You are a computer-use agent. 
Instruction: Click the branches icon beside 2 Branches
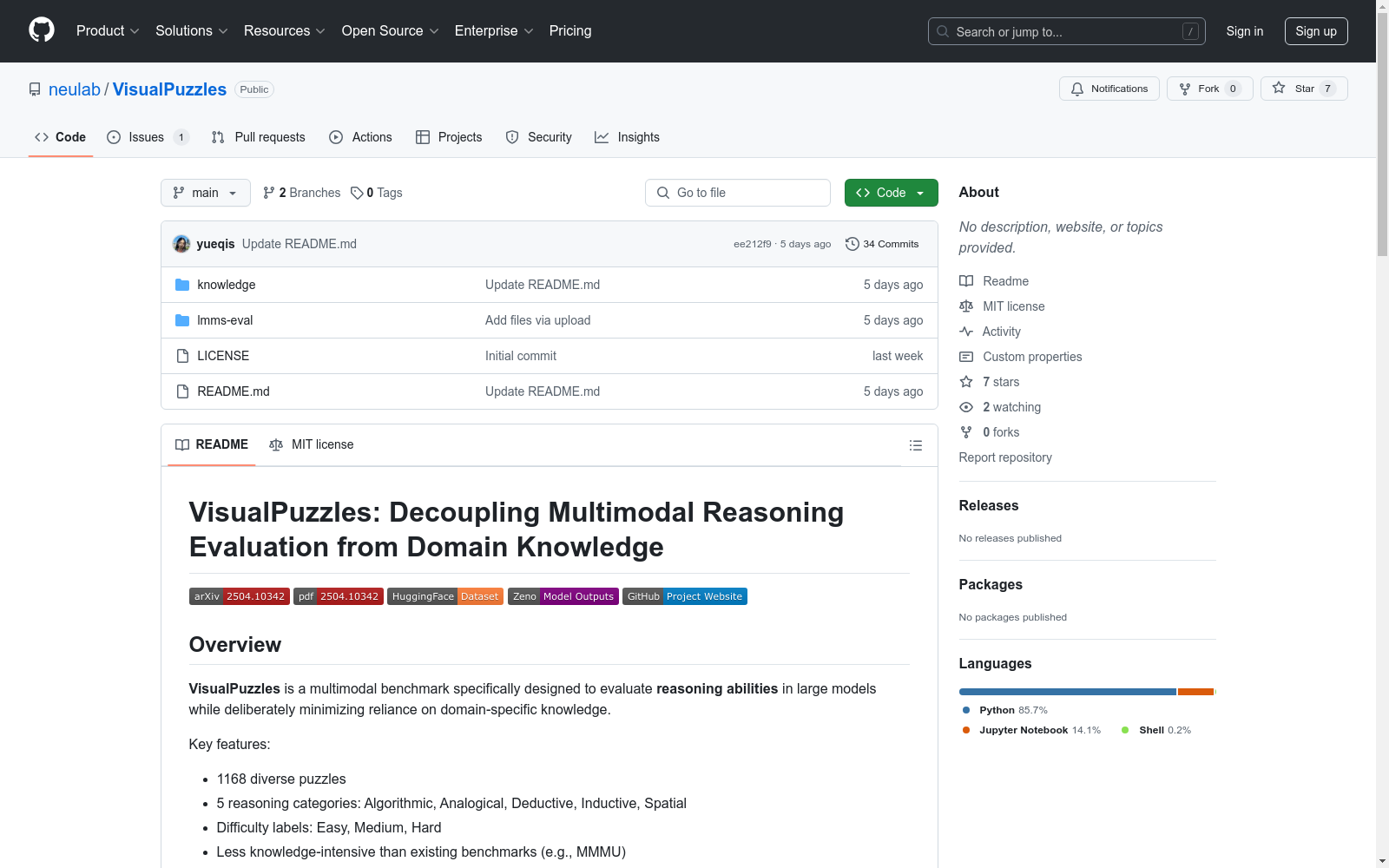pos(269,193)
